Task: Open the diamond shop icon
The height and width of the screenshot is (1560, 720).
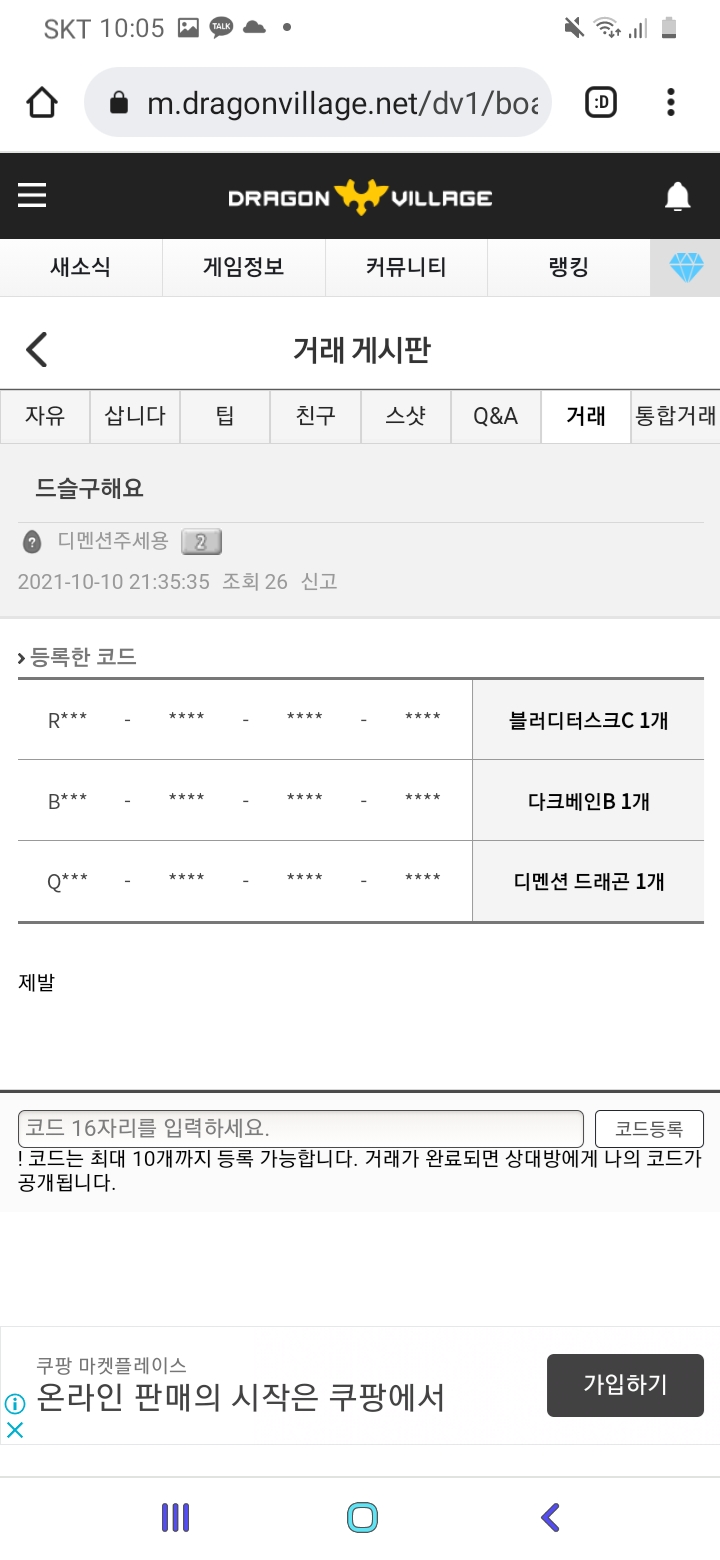Action: pos(686,267)
